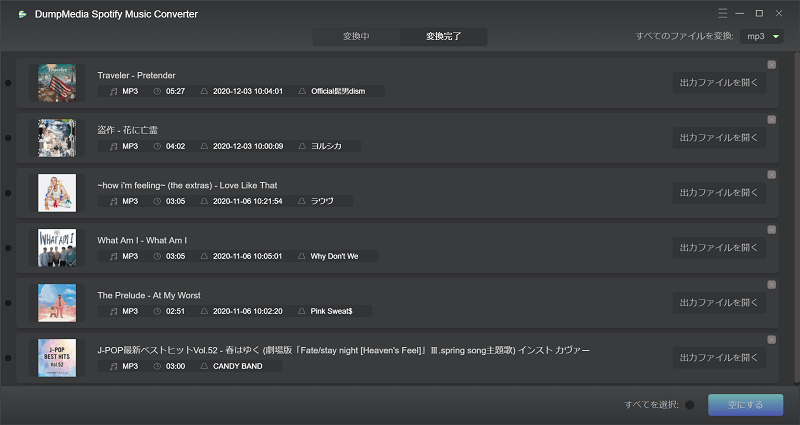Image resolution: width=800 pixels, height=425 pixels.
Task: Click the DumpMedia app logo icon
Action: coord(22,14)
